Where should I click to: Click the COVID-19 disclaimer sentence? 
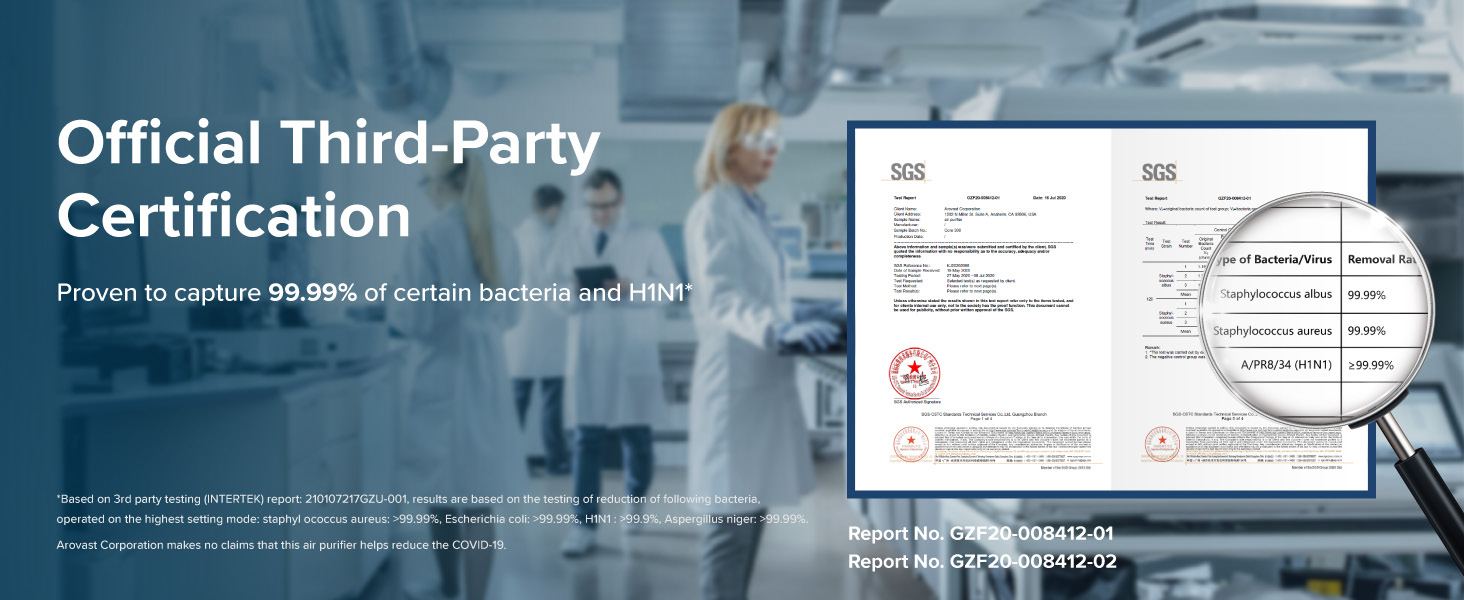[x=281, y=545]
